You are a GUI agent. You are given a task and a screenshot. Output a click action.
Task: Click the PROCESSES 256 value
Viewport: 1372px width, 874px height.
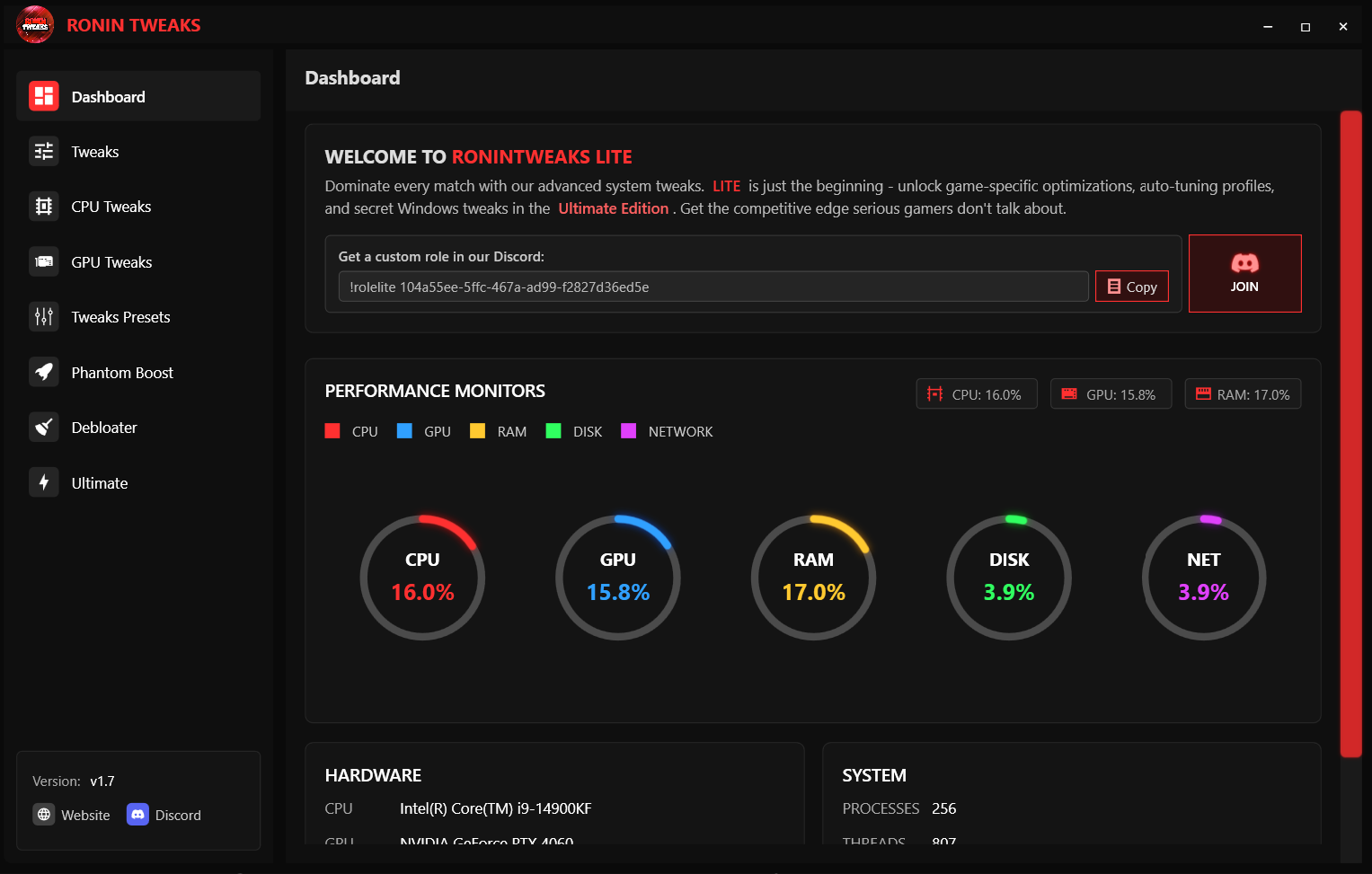click(944, 808)
